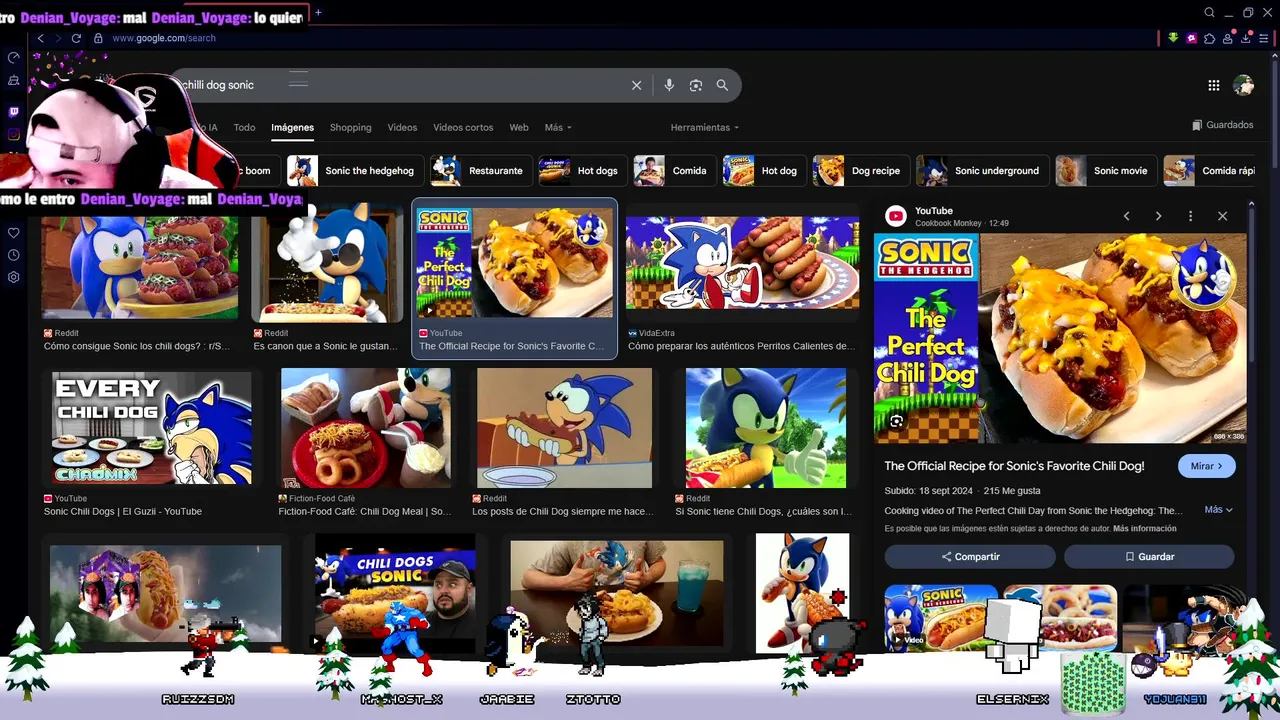
Task: Reload the page with the refresh icon
Action: point(76,38)
